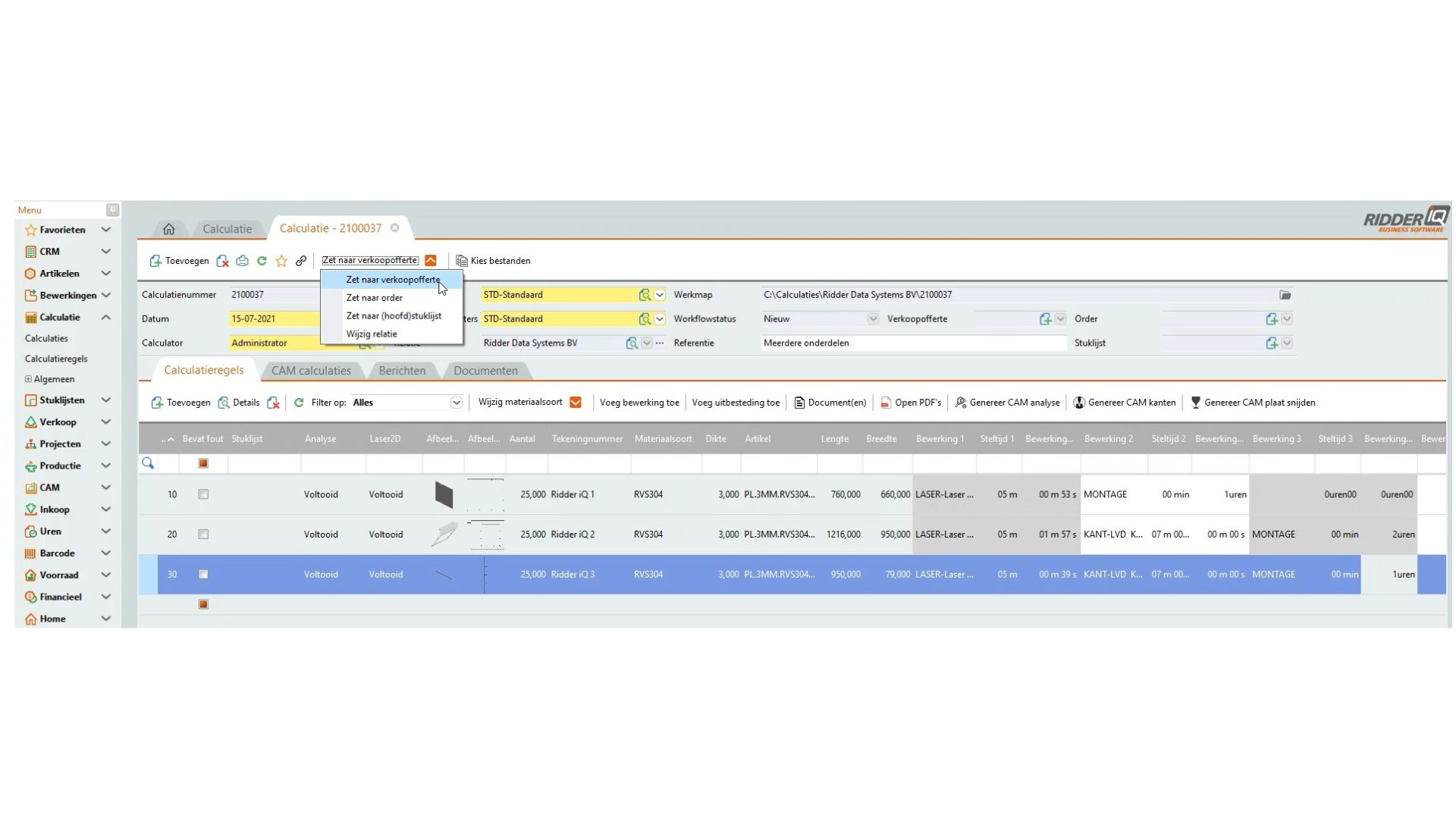Open the Workflowstatus Nieuw dropdown
The image size is (1456, 818).
pyautogui.click(x=873, y=319)
